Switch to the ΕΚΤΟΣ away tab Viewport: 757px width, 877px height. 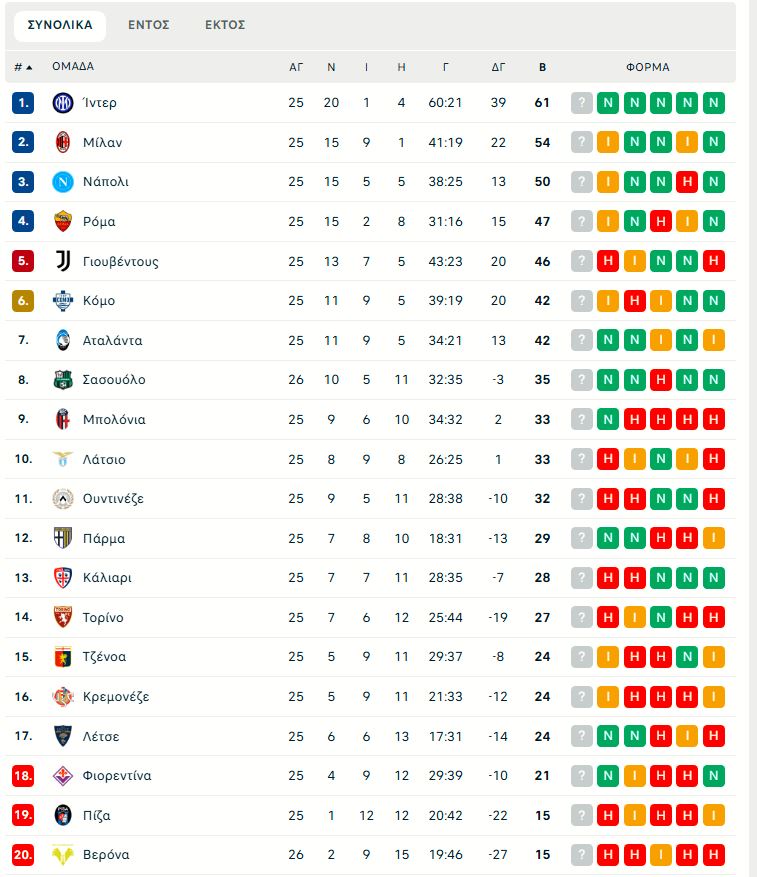point(225,25)
